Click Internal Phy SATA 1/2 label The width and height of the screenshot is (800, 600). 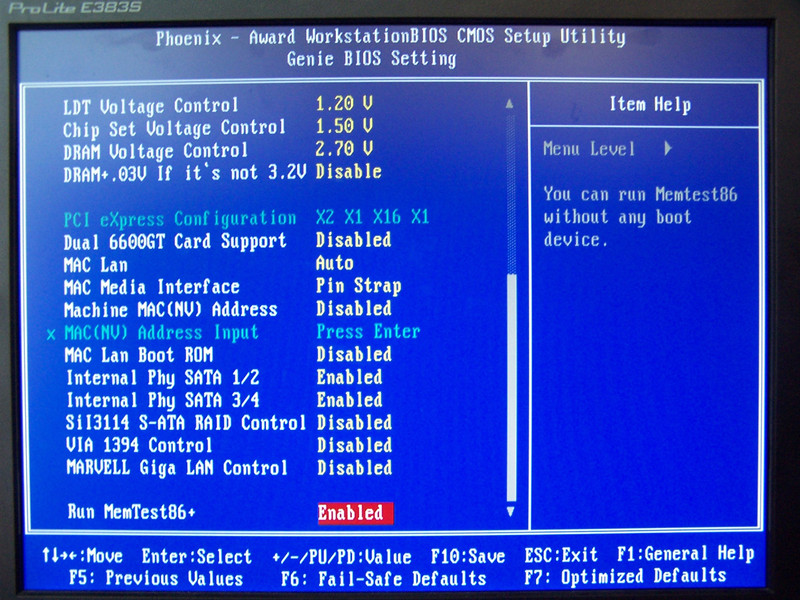[x=163, y=378]
